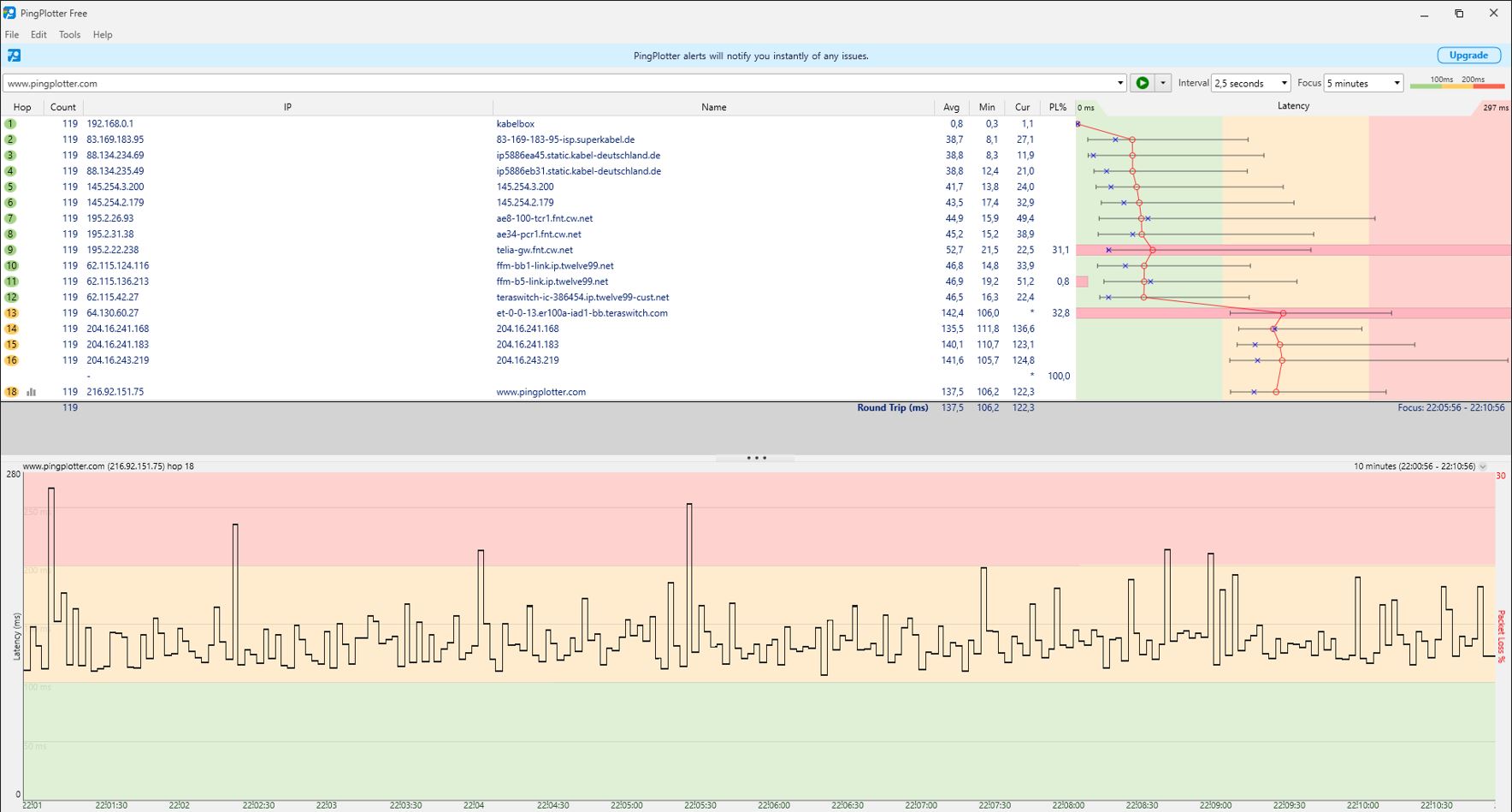Start tracing with the green play button
Viewport: 1512px width, 812px height.
(1142, 83)
